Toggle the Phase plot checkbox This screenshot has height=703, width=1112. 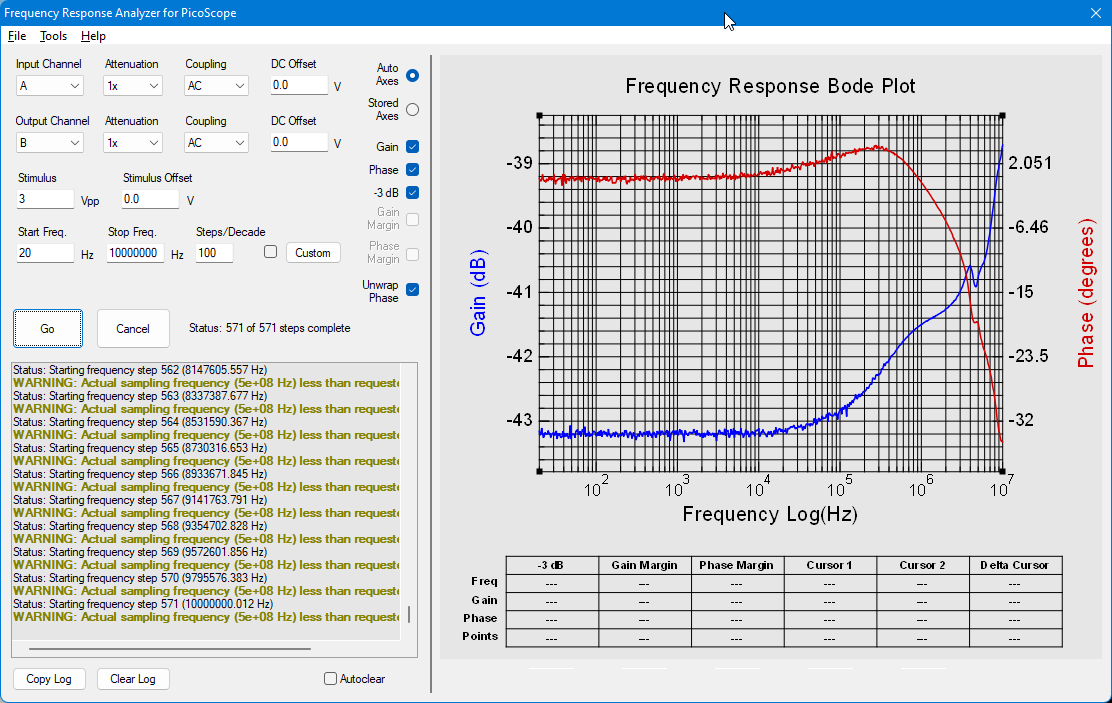412,170
